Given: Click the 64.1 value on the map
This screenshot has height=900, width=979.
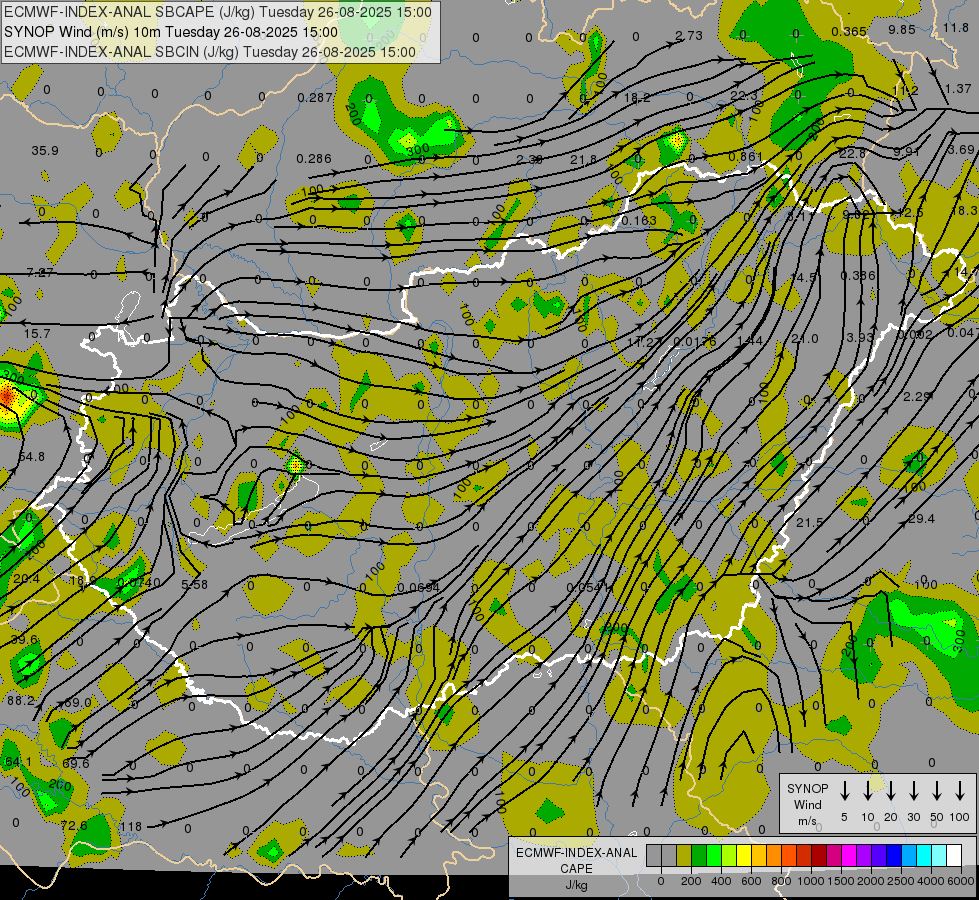Looking at the screenshot, I should click(18, 761).
